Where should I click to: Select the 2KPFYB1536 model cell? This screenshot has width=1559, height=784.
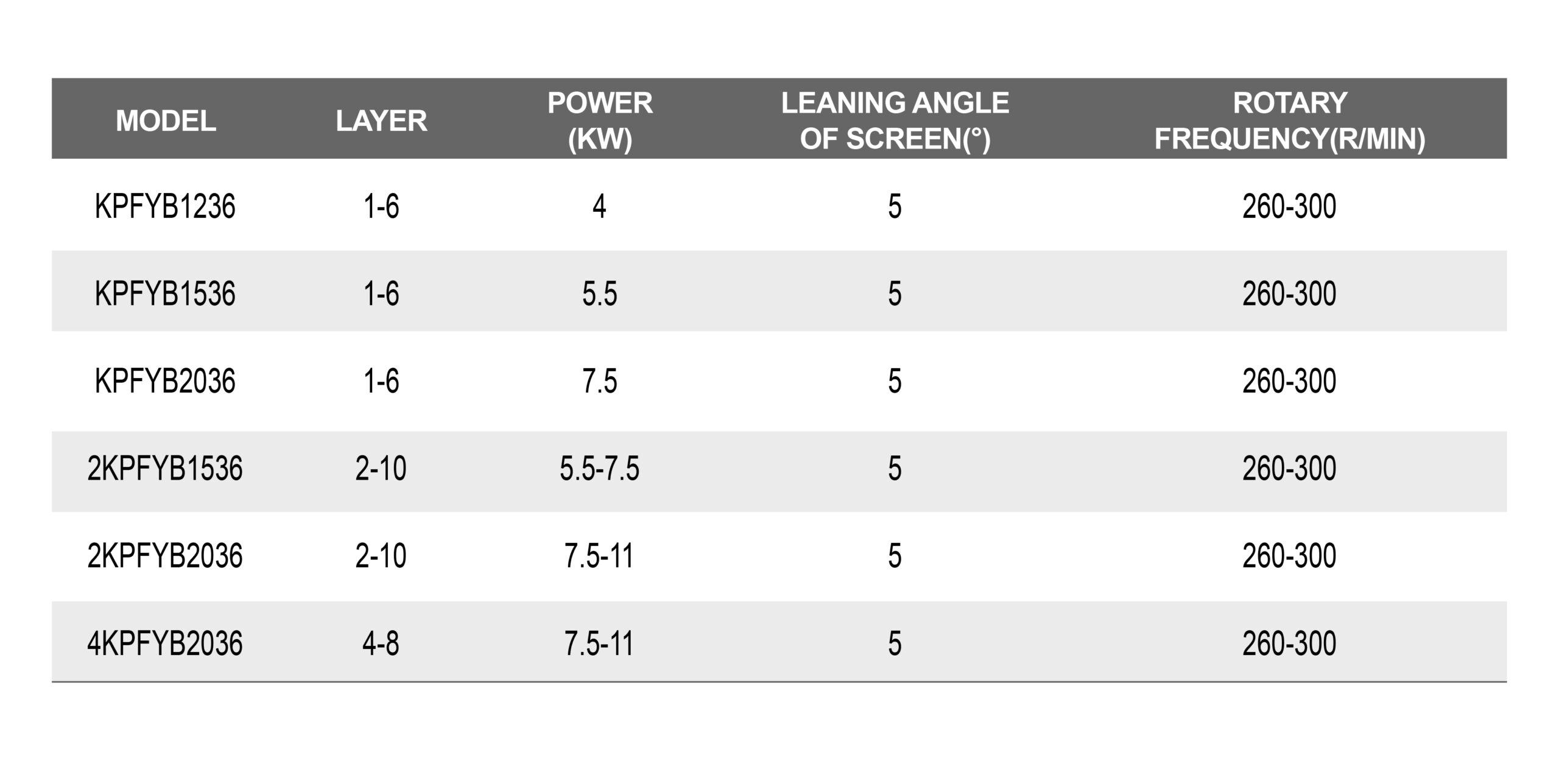[x=165, y=468]
